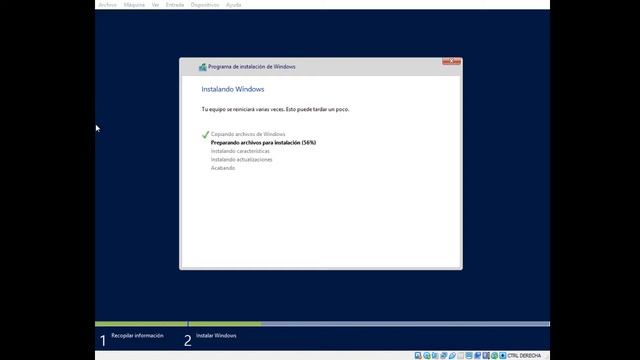Open the Ayuda menu

(x=233, y=5)
